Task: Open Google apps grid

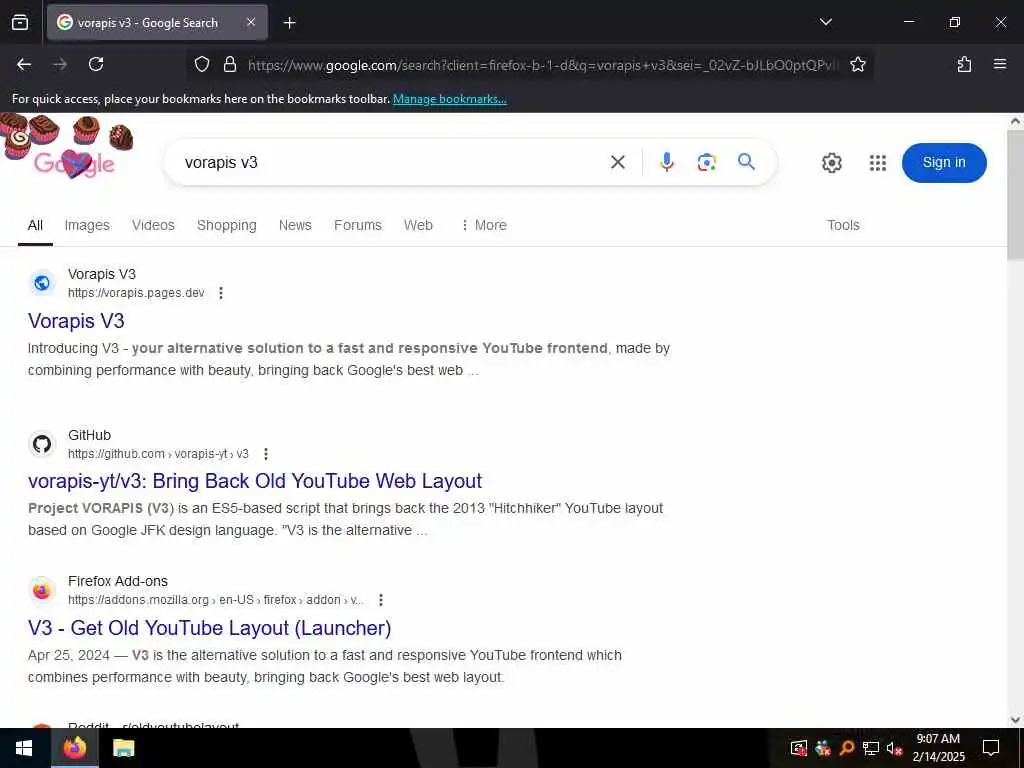Action: click(878, 163)
